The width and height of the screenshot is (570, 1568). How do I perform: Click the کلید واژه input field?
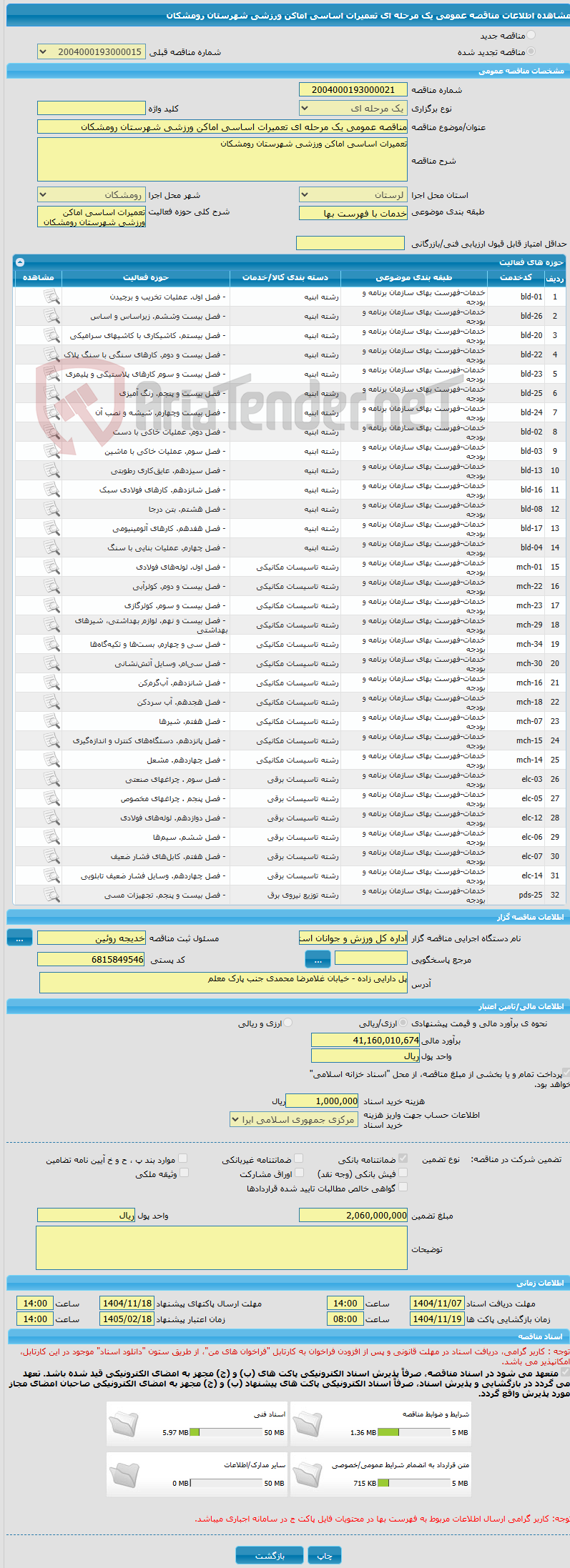tap(92, 109)
